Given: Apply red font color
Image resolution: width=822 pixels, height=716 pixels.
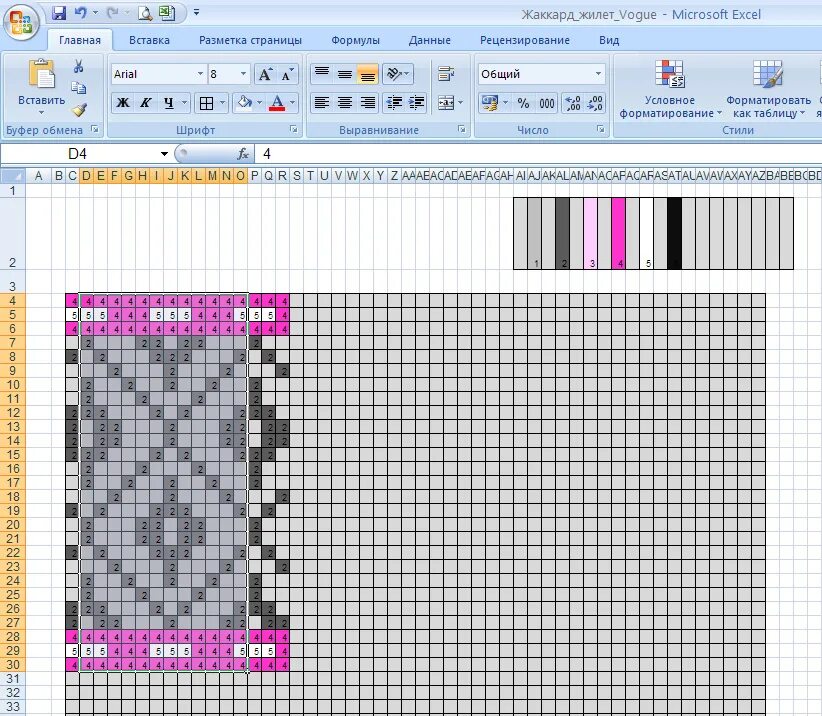Looking at the screenshot, I should [277, 103].
